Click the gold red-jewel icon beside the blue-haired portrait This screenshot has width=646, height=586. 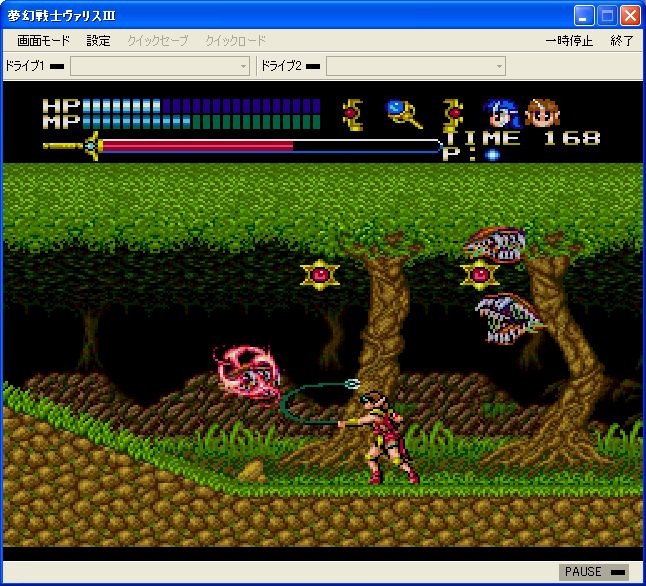[x=453, y=115]
